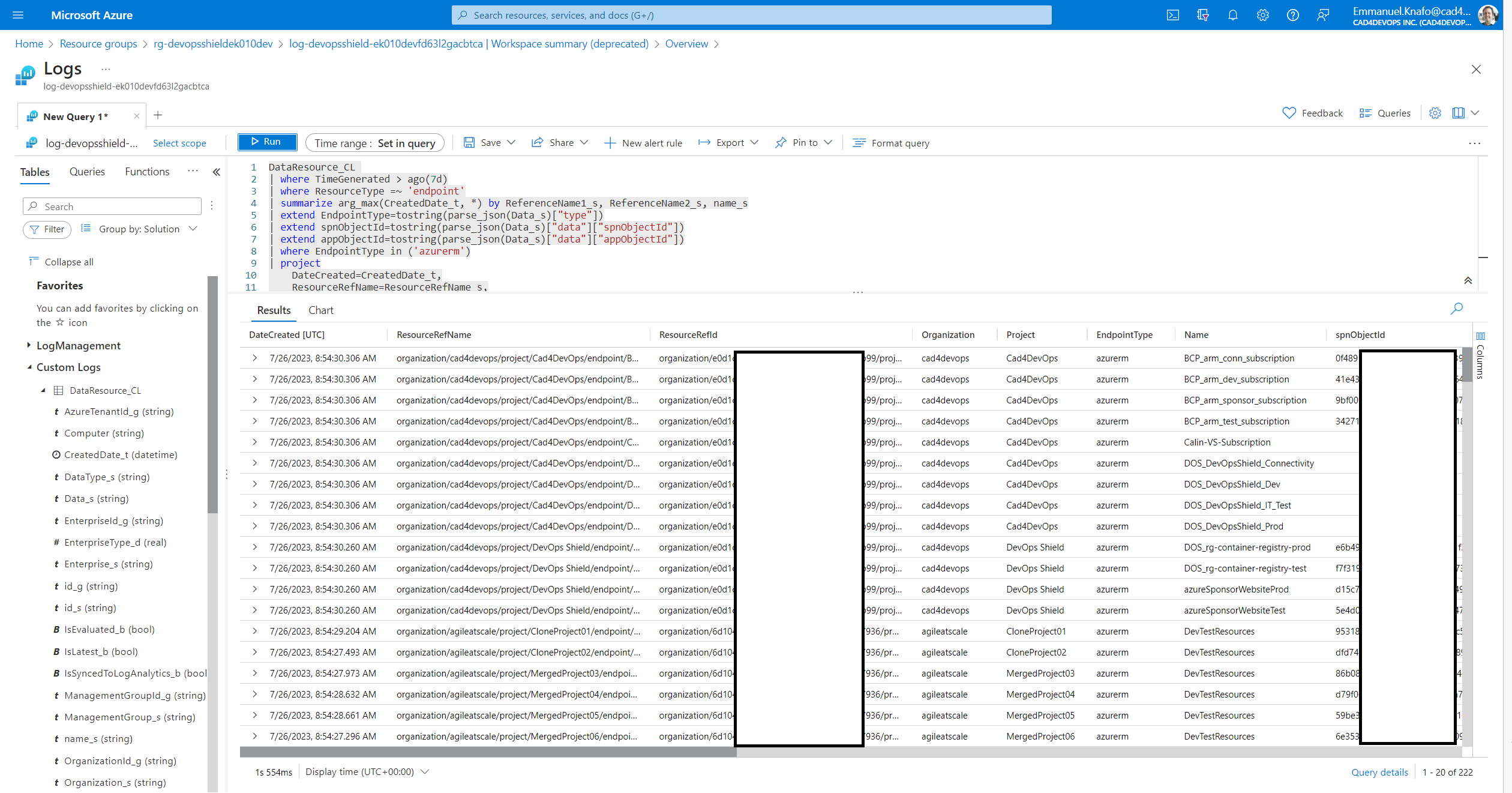The image size is (1512, 793).
Task: Open Feedback heart button
Action: point(1312,113)
